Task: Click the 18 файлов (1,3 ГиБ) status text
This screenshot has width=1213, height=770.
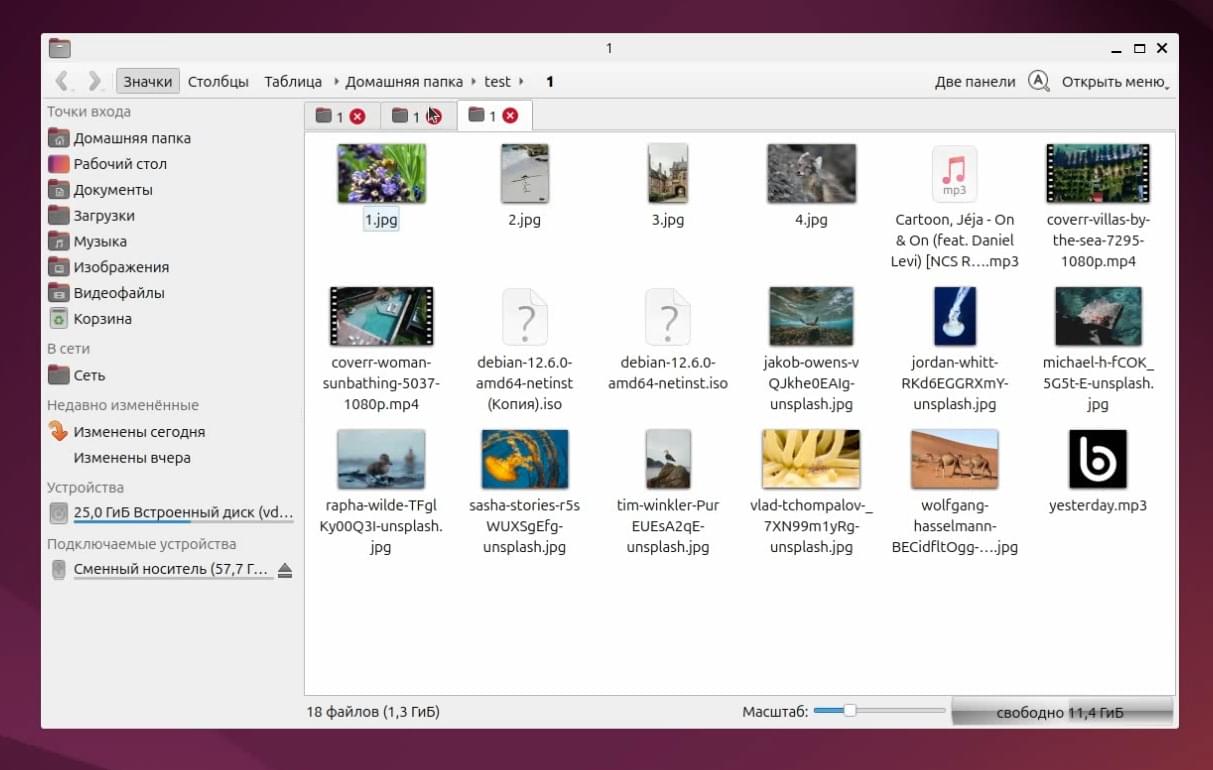Action: pos(373,712)
